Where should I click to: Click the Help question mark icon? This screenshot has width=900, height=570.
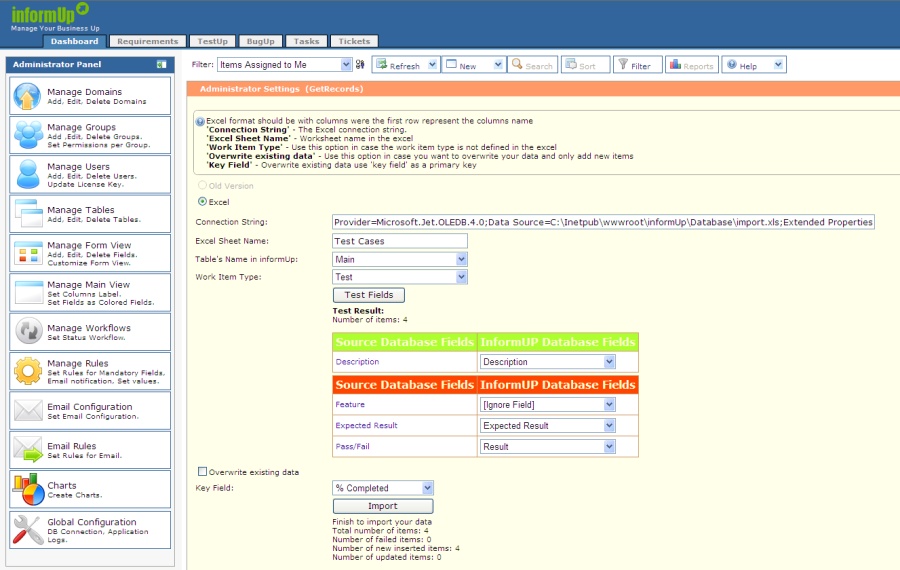click(x=732, y=64)
